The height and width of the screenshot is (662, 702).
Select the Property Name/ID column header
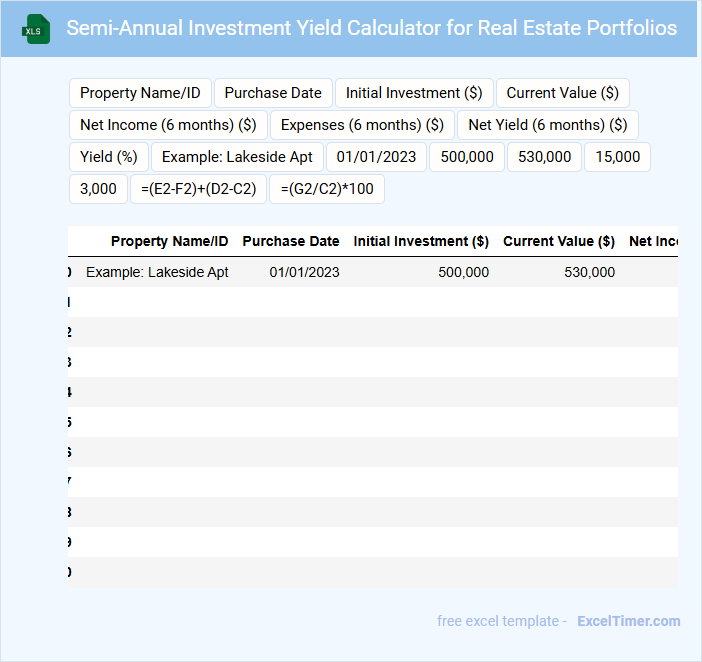[169, 241]
